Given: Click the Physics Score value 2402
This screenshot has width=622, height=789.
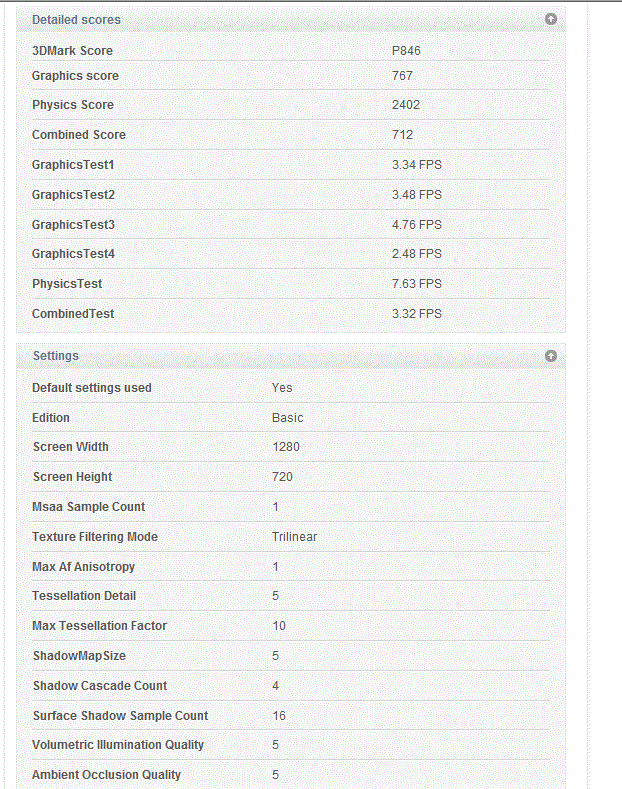Looking at the screenshot, I should coord(406,105).
